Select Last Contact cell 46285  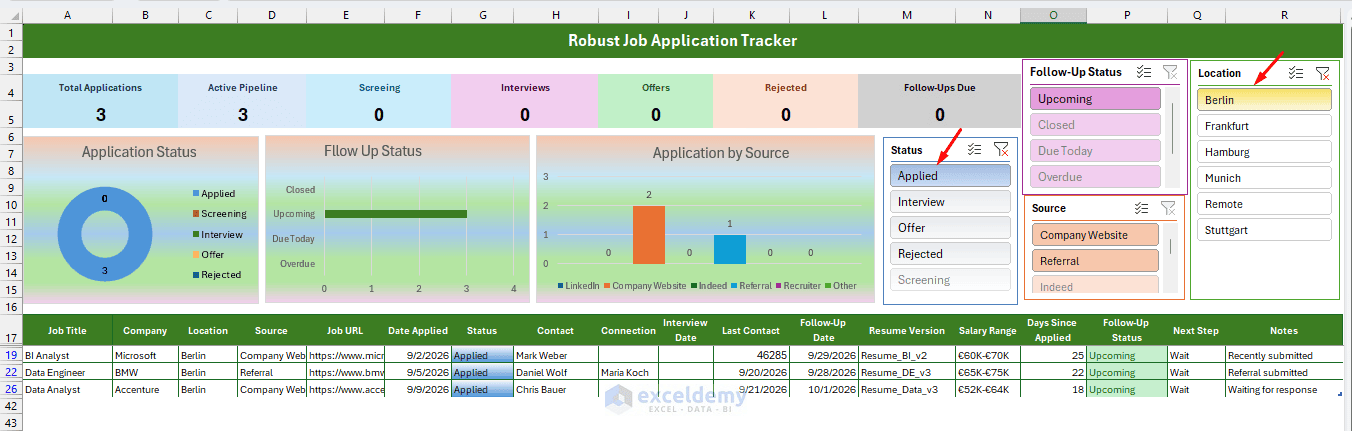pos(752,355)
